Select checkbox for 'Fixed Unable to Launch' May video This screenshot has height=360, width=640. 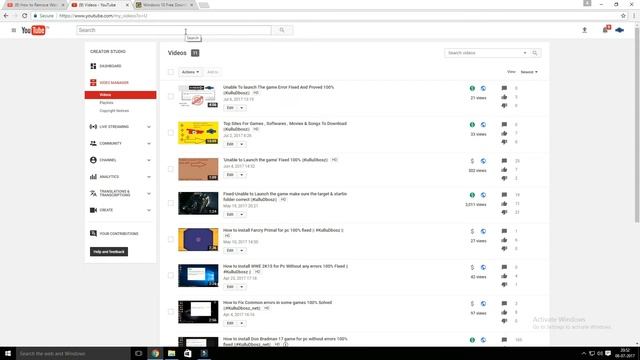171,203
